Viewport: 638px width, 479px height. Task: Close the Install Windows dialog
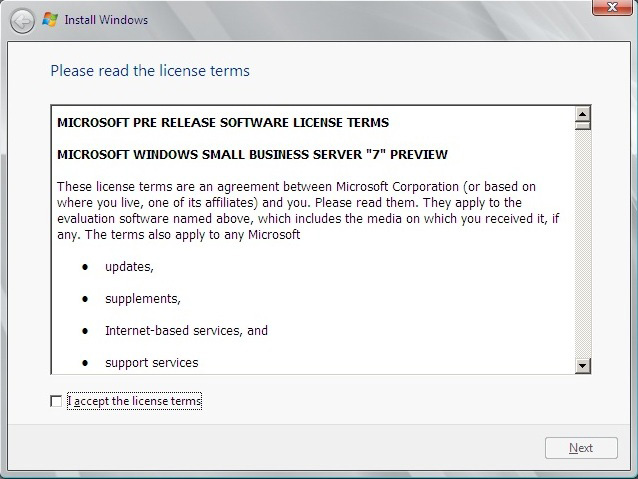[x=612, y=7]
